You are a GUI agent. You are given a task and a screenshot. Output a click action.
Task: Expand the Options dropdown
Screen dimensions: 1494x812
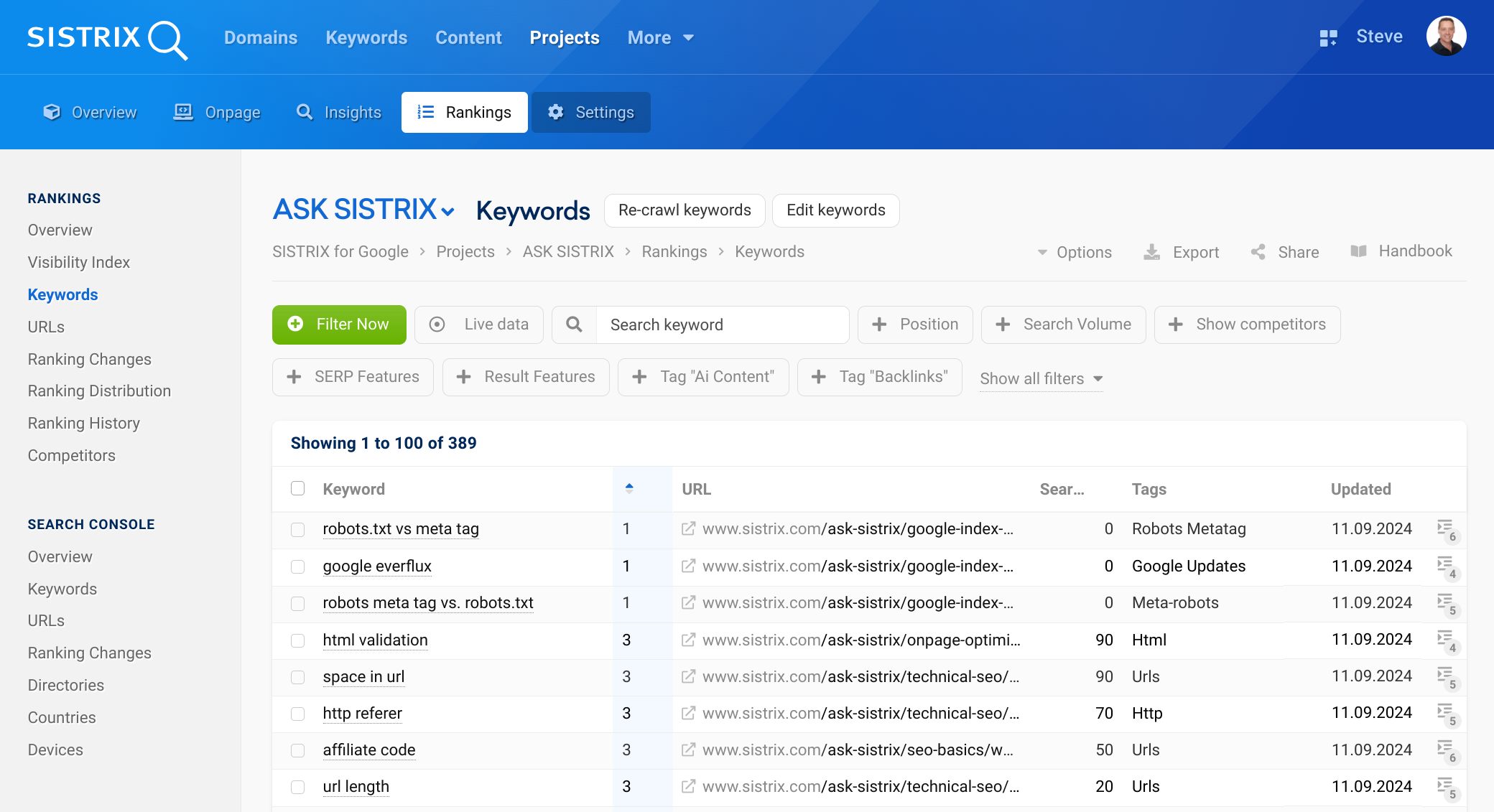click(1075, 252)
